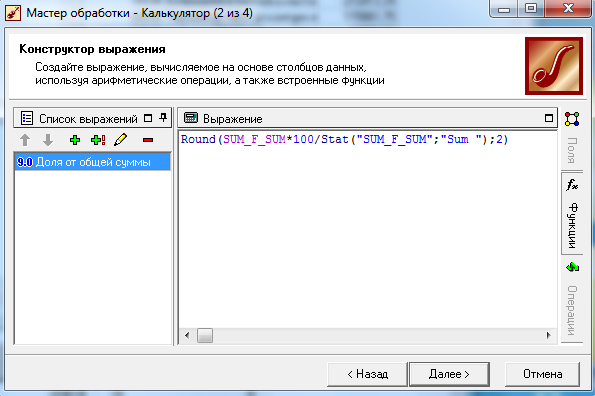Go back with the Назад button

pos(367,374)
